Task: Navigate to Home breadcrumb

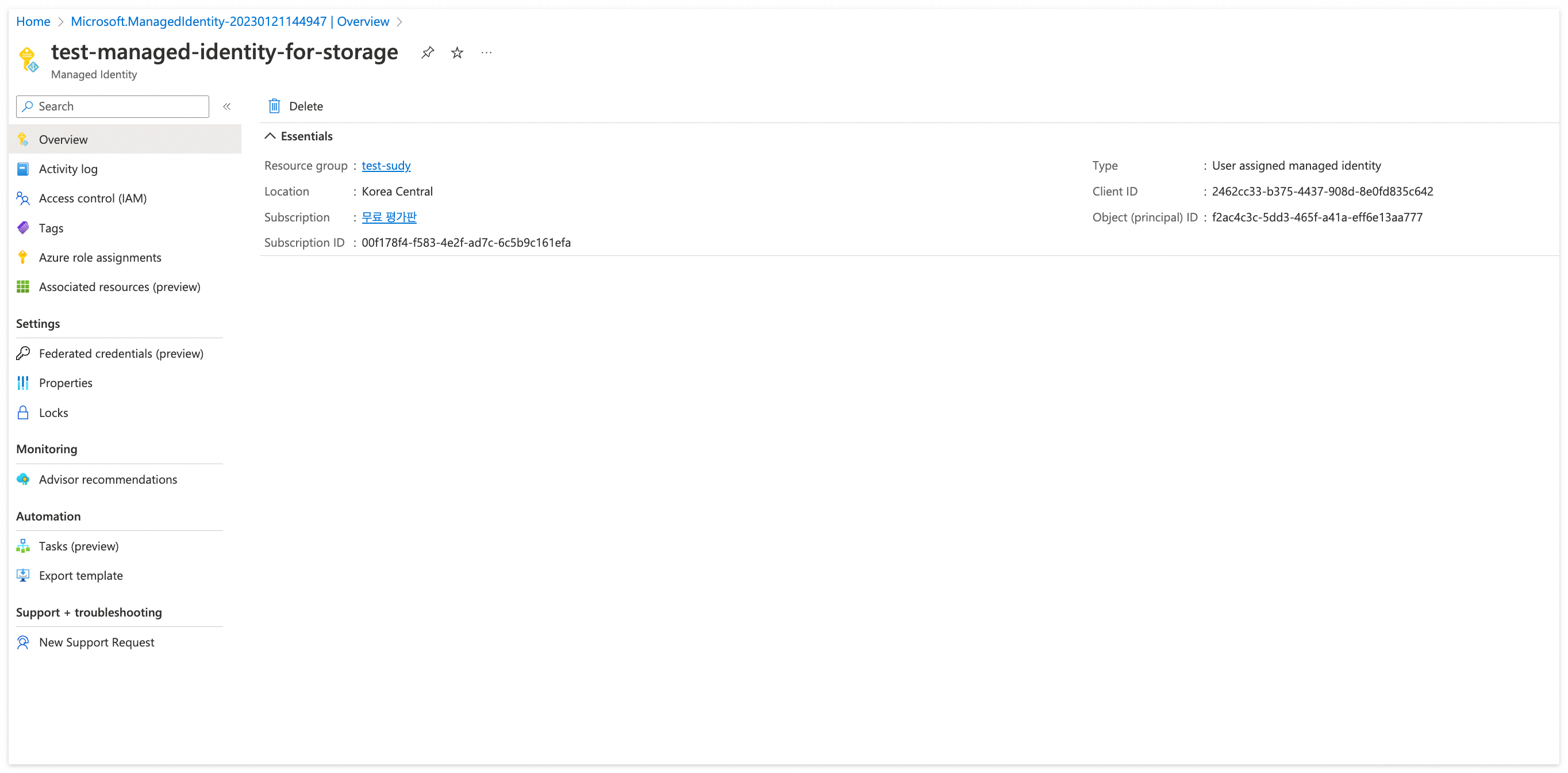Action: pyautogui.click(x=33, y=21)
